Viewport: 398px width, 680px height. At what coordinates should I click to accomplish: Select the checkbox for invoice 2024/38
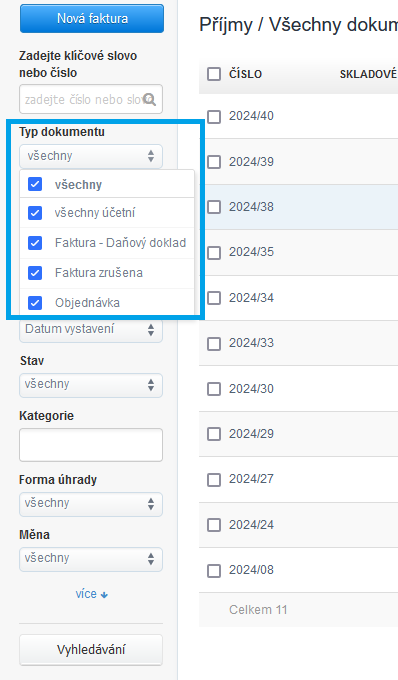[214, 207]
